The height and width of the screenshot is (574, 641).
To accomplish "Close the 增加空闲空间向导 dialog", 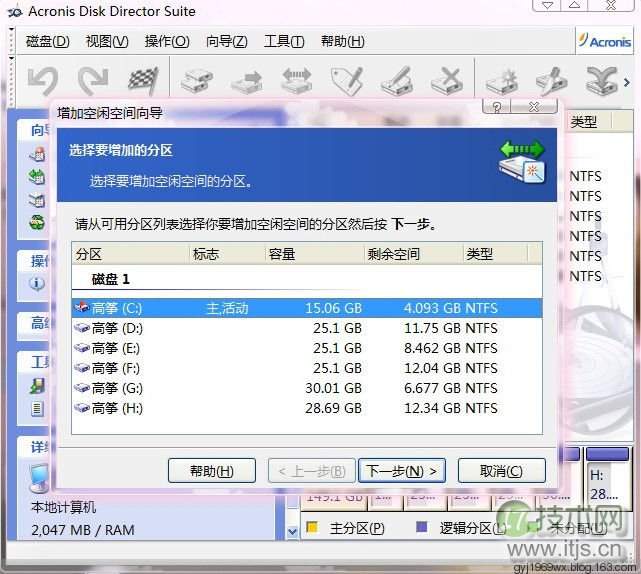I will 533,107.
